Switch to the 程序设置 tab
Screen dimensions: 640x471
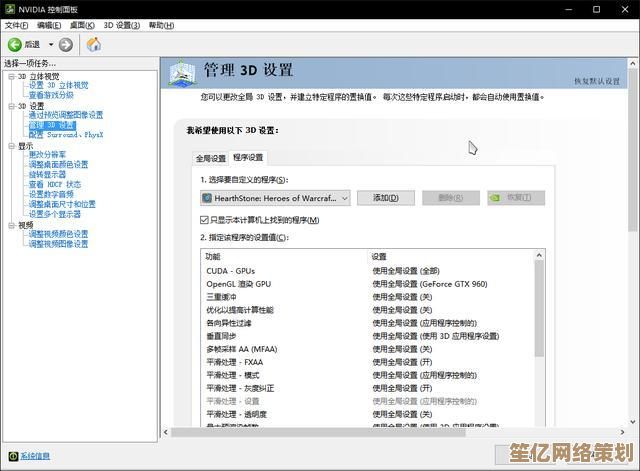[248, 158]
